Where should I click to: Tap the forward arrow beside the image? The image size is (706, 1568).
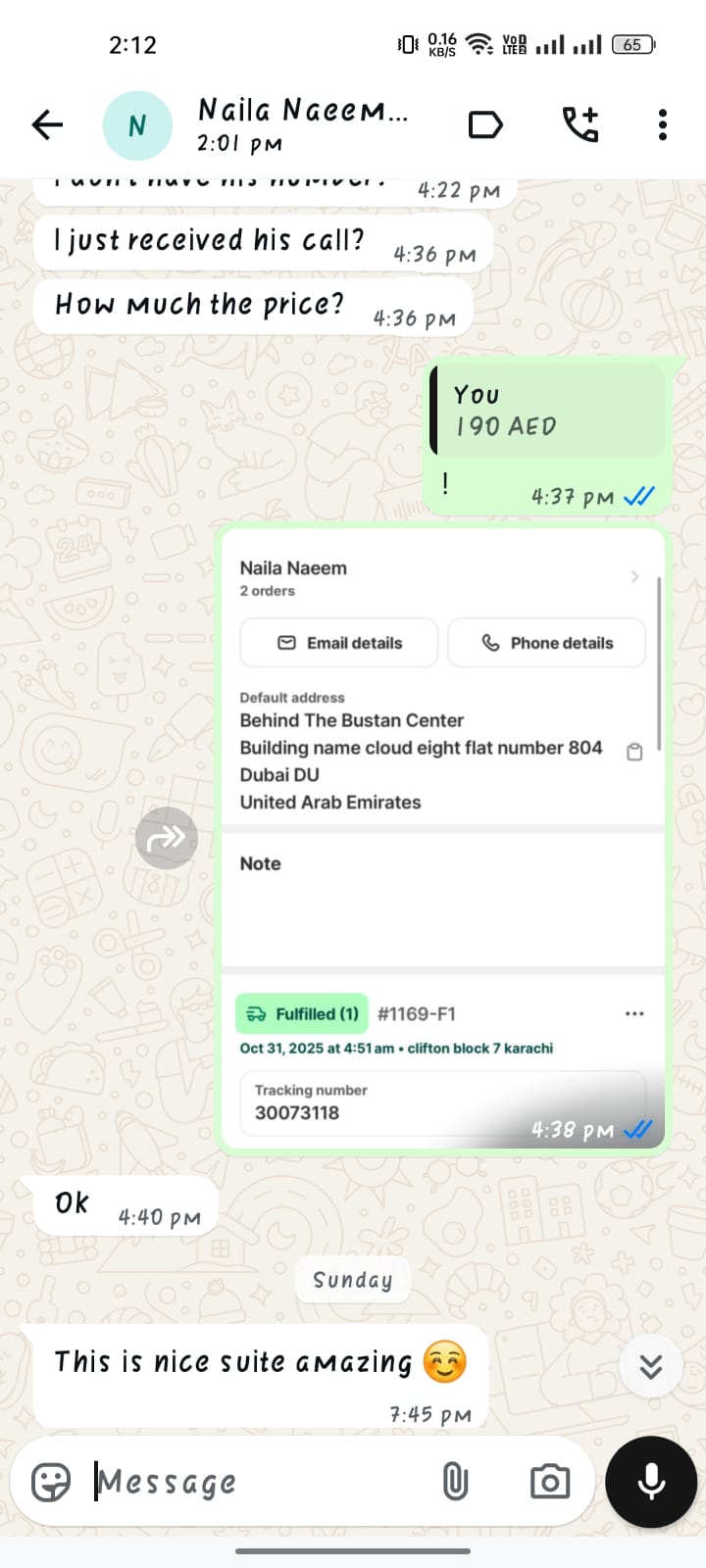tap(167, 838)
